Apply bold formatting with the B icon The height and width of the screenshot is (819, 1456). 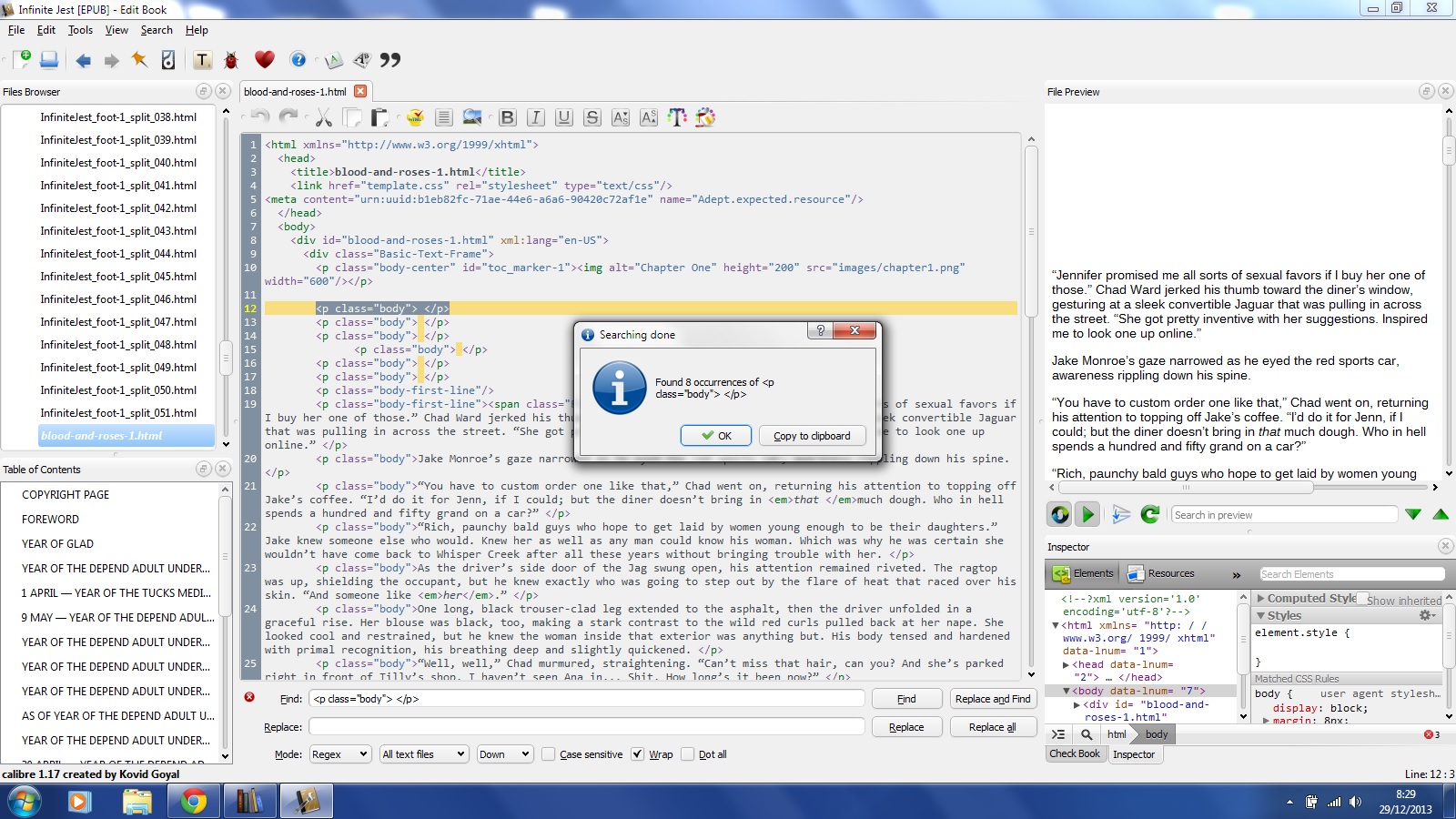click(508, 117)
